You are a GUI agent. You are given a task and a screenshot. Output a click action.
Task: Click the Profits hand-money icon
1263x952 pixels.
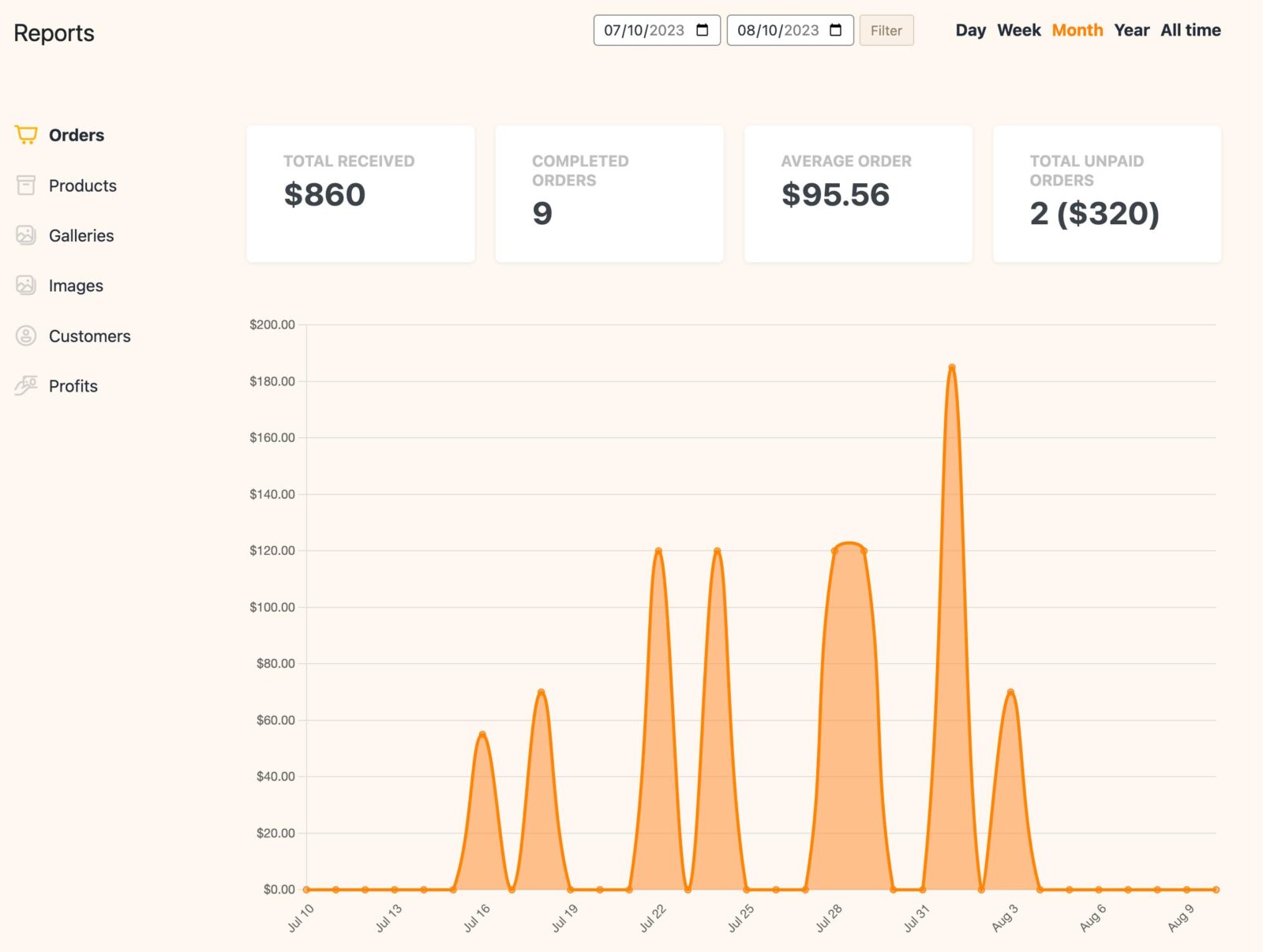click(26, 386)
